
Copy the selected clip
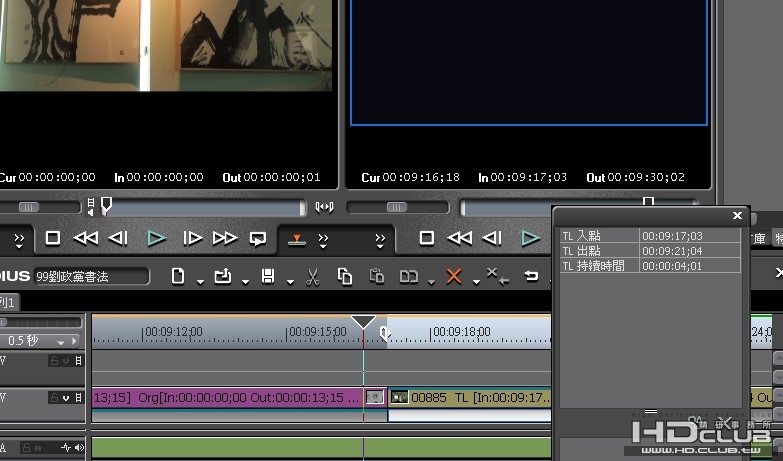pos(345,276)
